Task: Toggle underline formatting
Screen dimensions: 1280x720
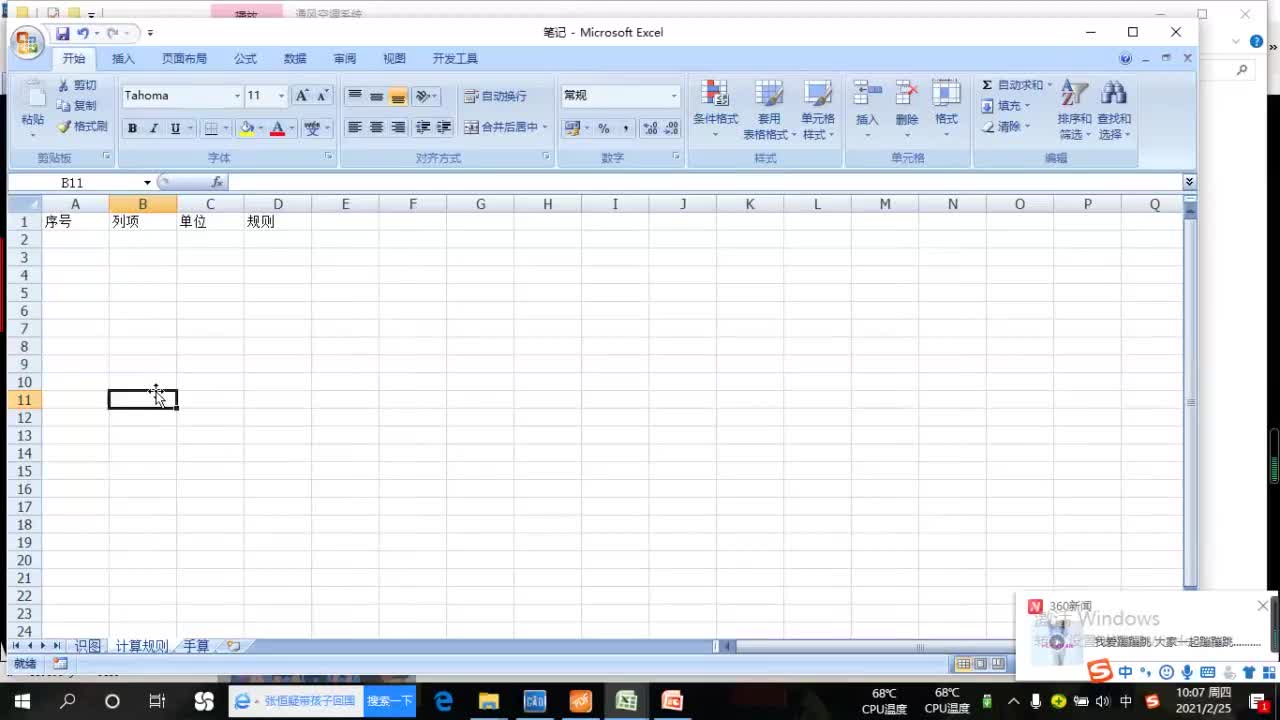Action: click(175, 128)
